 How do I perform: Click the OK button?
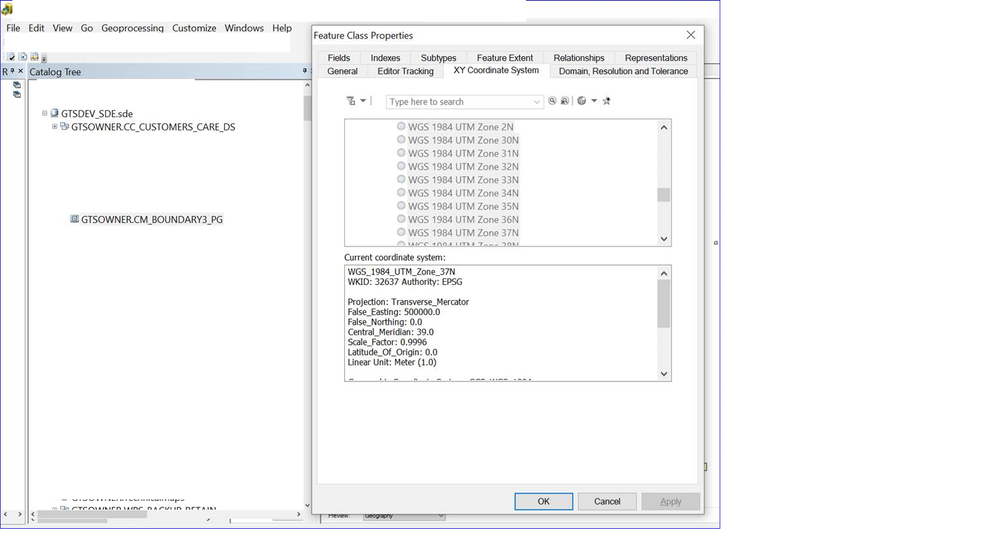point(544,501)
